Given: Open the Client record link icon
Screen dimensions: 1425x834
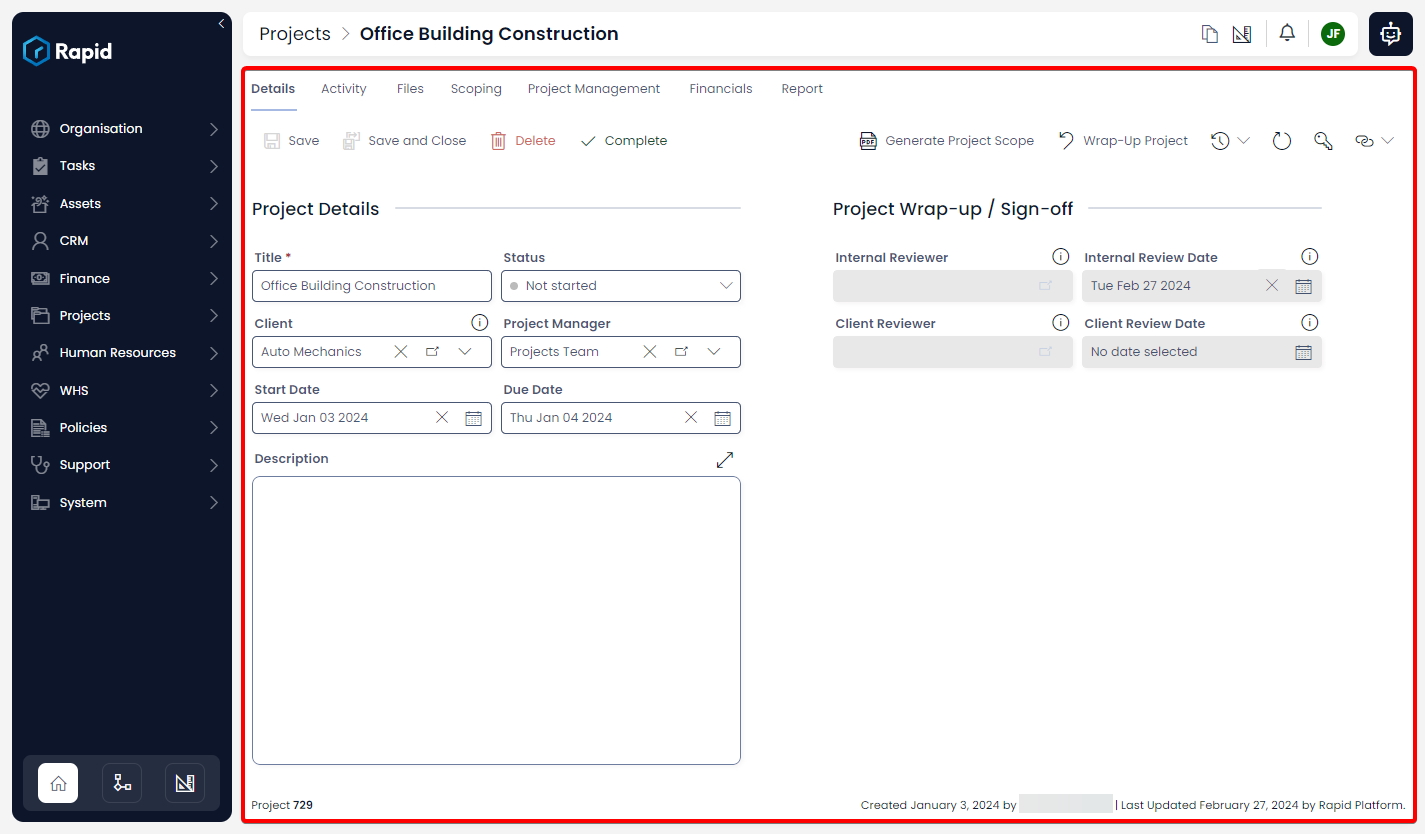Looking at the screenshot, I should (x=432, y=352).
